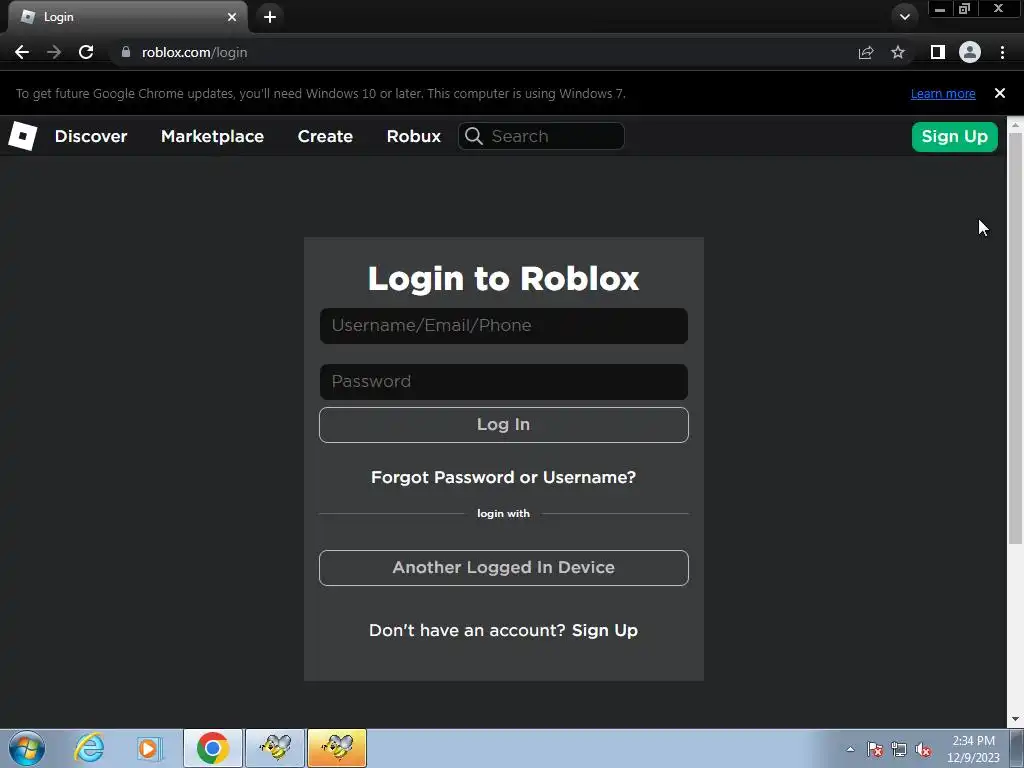The width and height of the screenshot is (1024, 768).
Task: Open the Chrome three-dot menu
Action: (1002, 52)
